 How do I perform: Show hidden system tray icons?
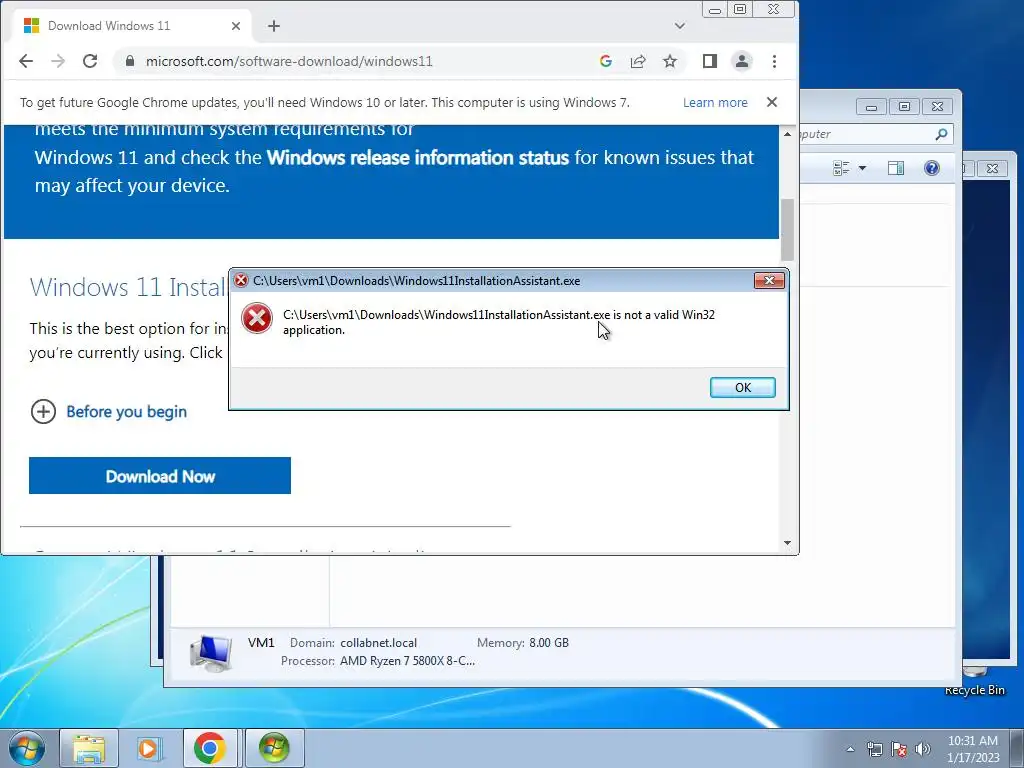850,749
